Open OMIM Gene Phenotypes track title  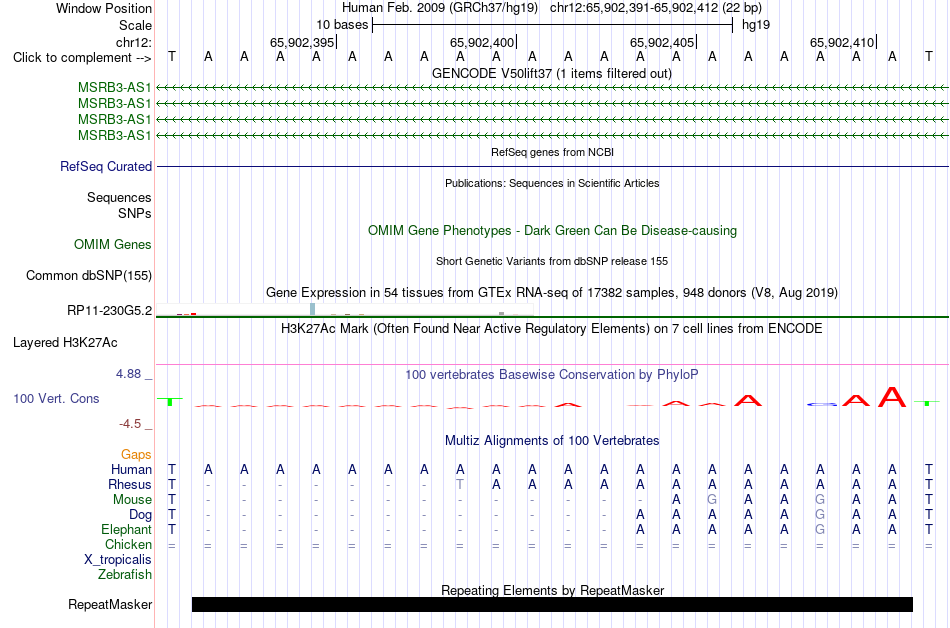pyautogui.click(x=552, y=230)
